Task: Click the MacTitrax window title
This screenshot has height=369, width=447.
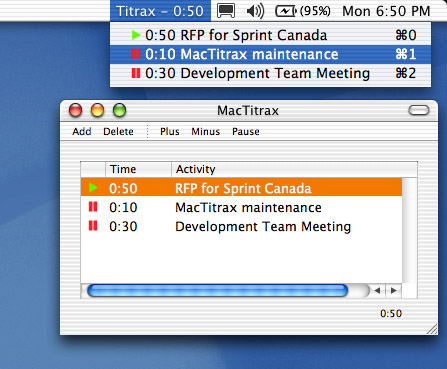Action: coord(248,111)
